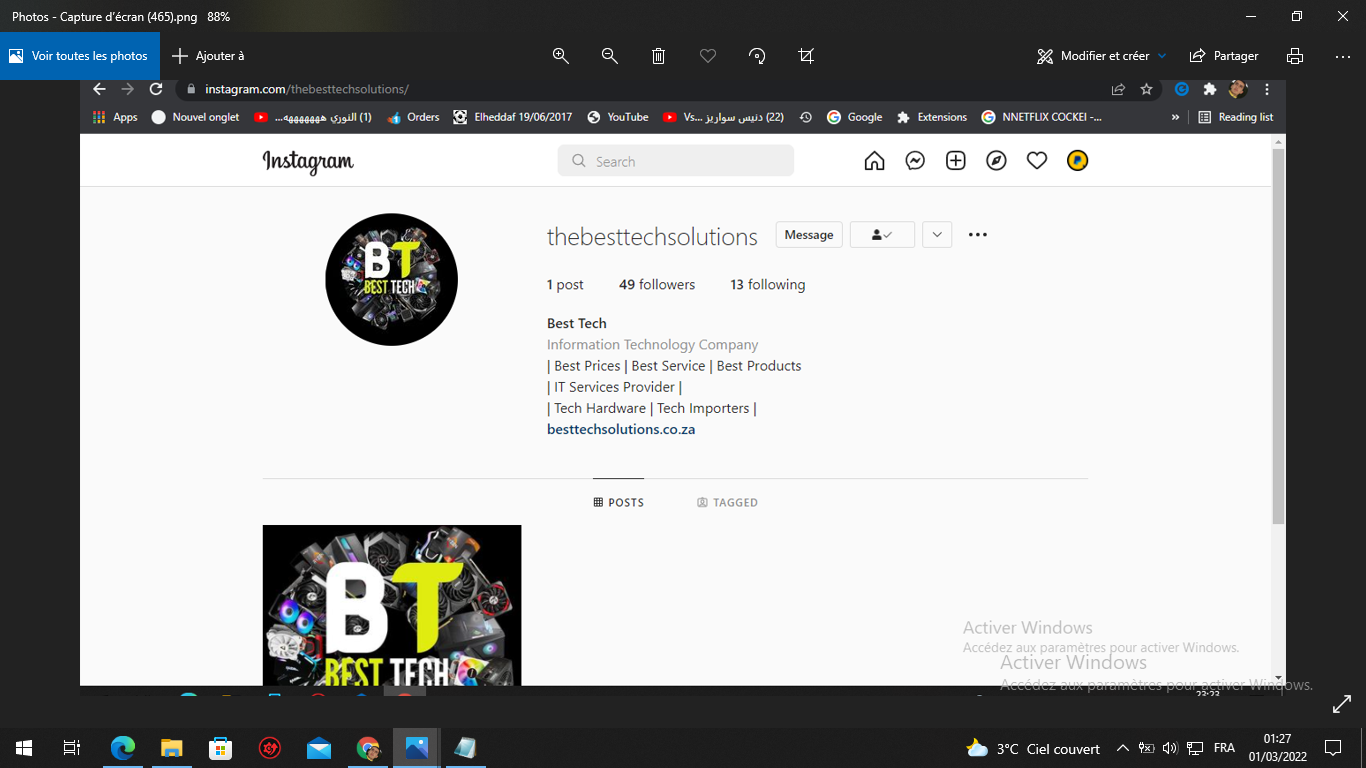The height and width of the screenshot is (768, 1366).
Task: Open Task View on taskbar
Action: click(x=72, y=748)
